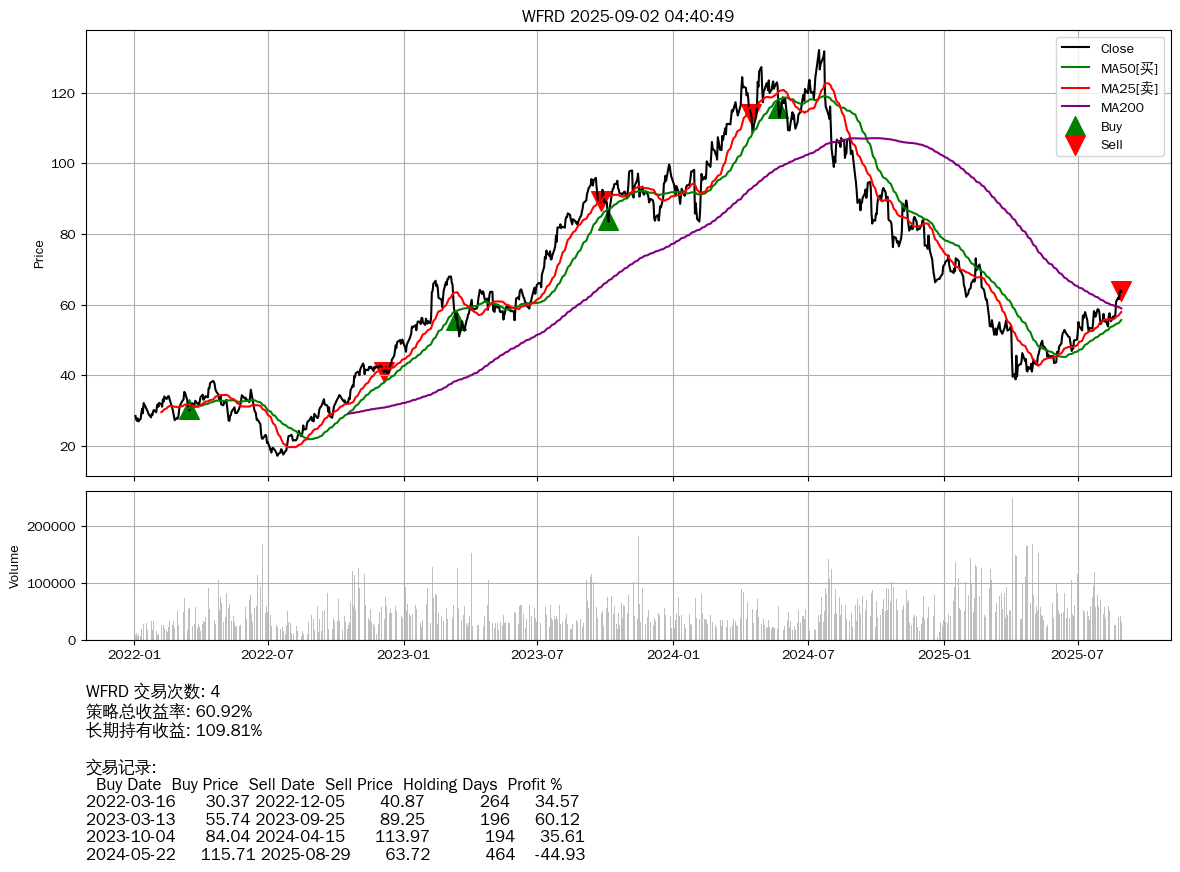Click the trade row with buy date 2023-03-13
The width and height of the screenshot is (1180, 872).
[335, 818]
